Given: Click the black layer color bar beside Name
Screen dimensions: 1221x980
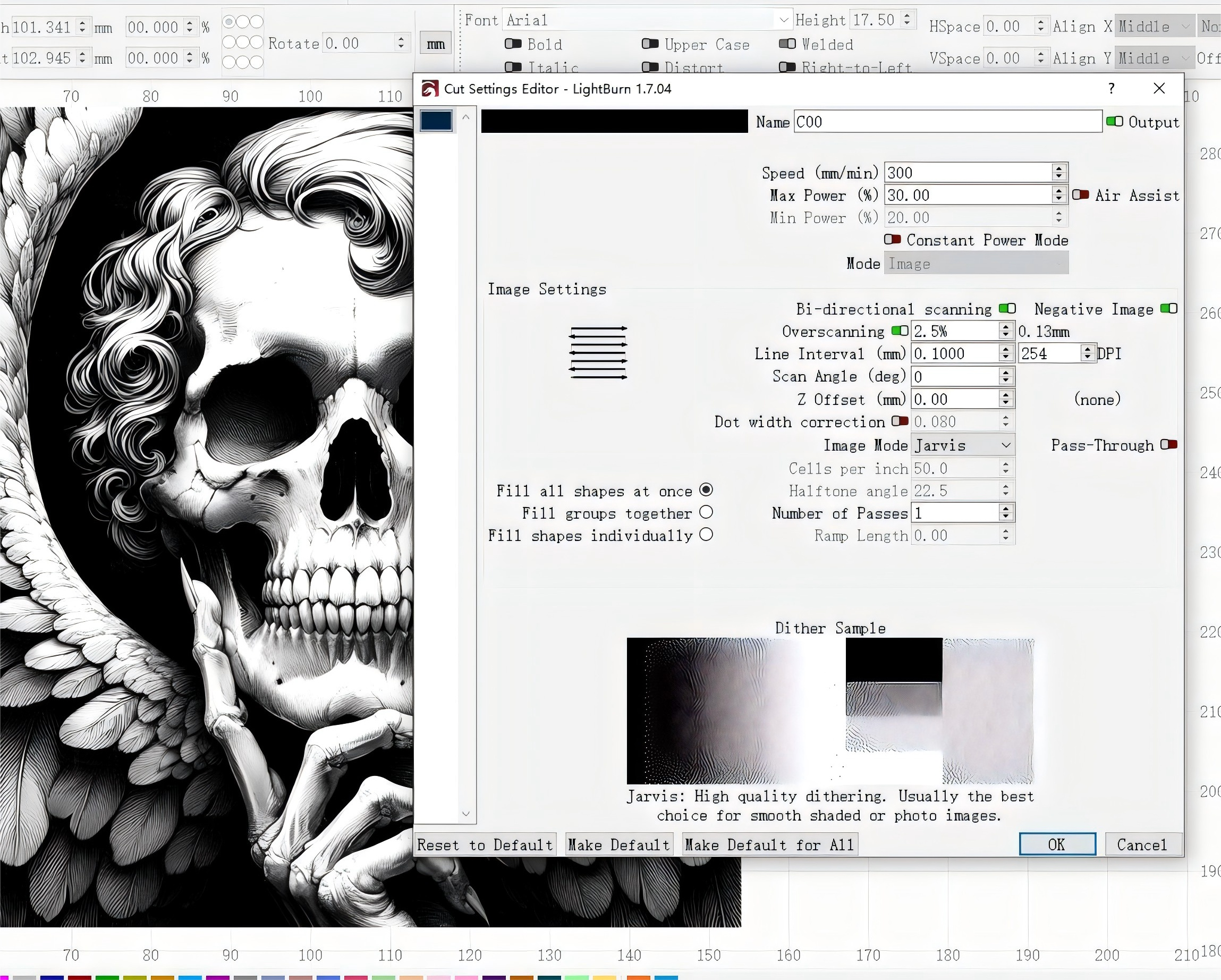Looking at the screenshot, I should (x=614, y=121).
